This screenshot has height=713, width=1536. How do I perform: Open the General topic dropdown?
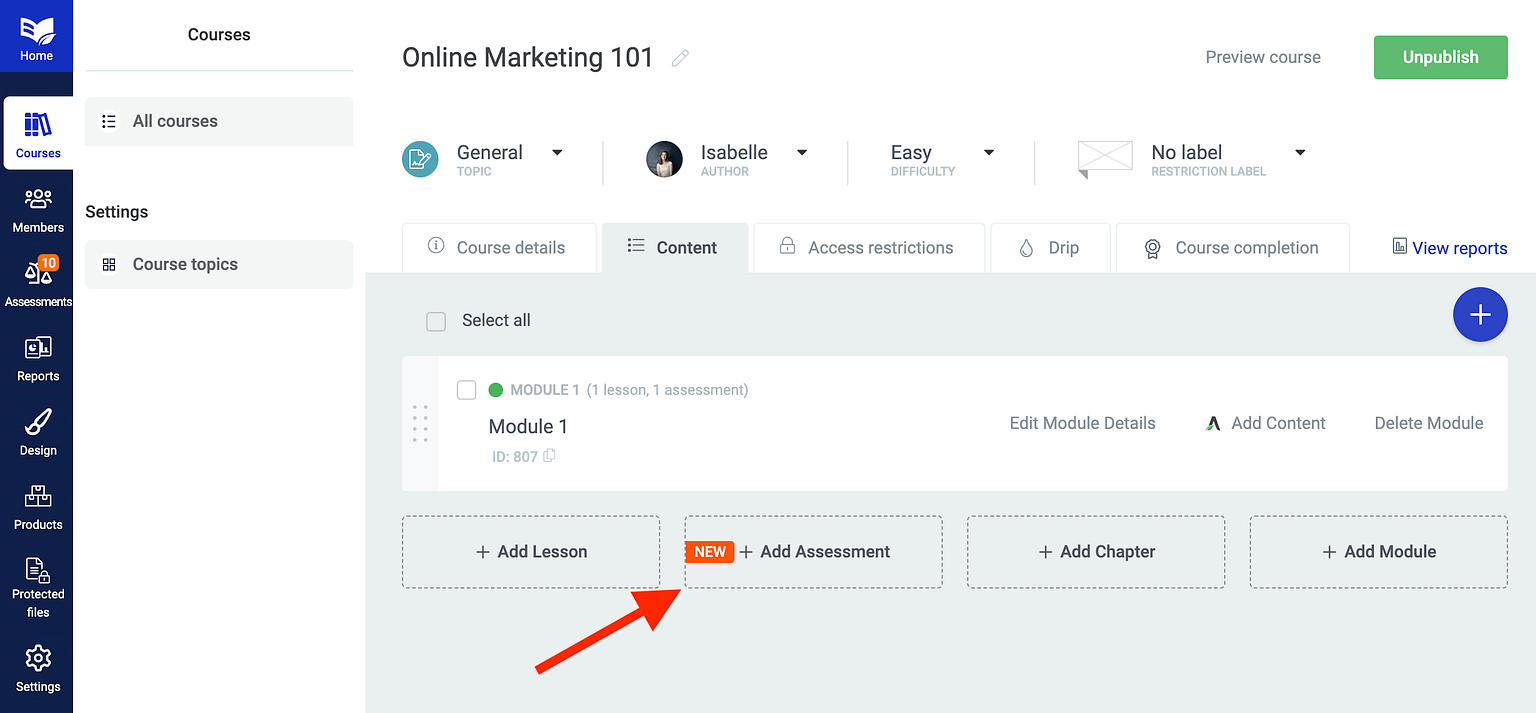(x=557, y=152)
